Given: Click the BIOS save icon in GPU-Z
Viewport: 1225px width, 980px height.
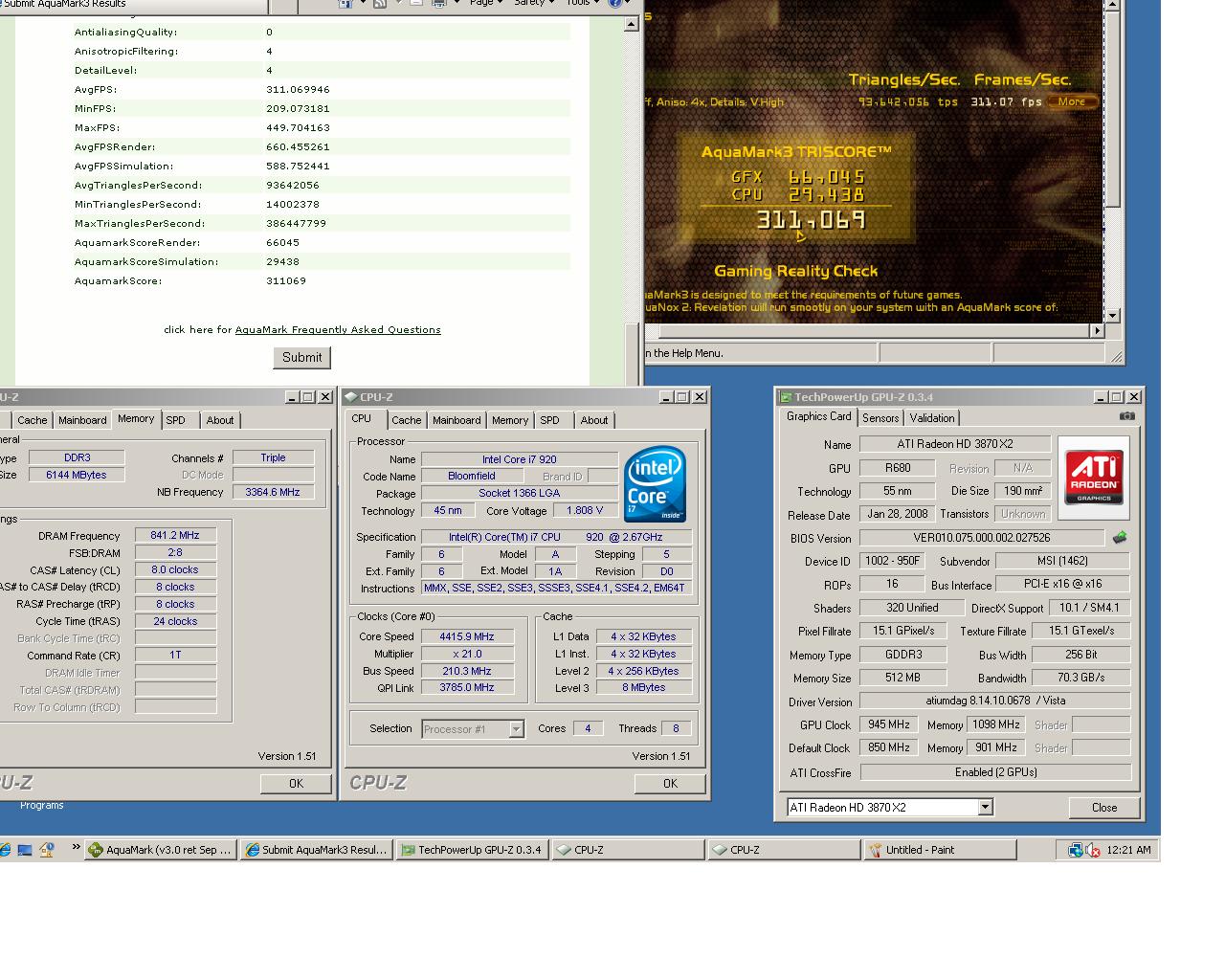Looking at the screenshot, I should (1120, 538).
